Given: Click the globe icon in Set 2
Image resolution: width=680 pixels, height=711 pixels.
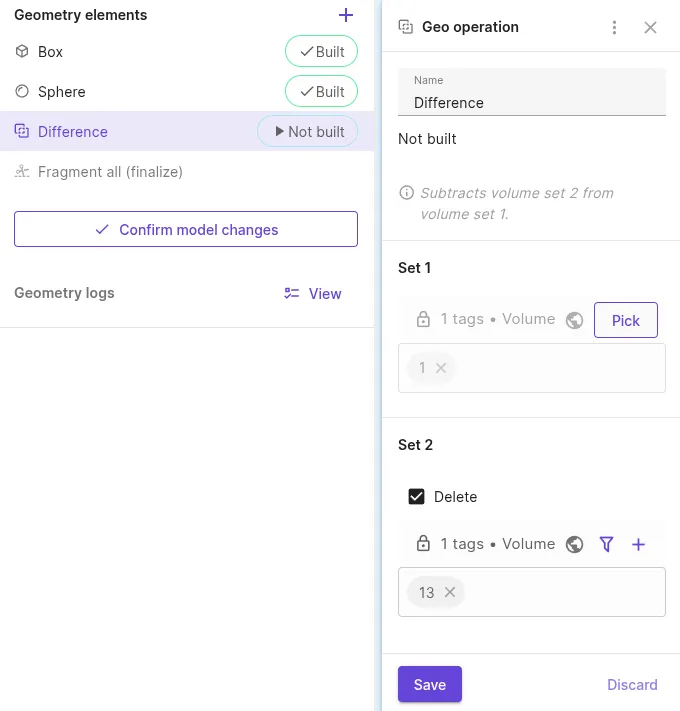Looking at the screenshot, I should coord(574,544).
